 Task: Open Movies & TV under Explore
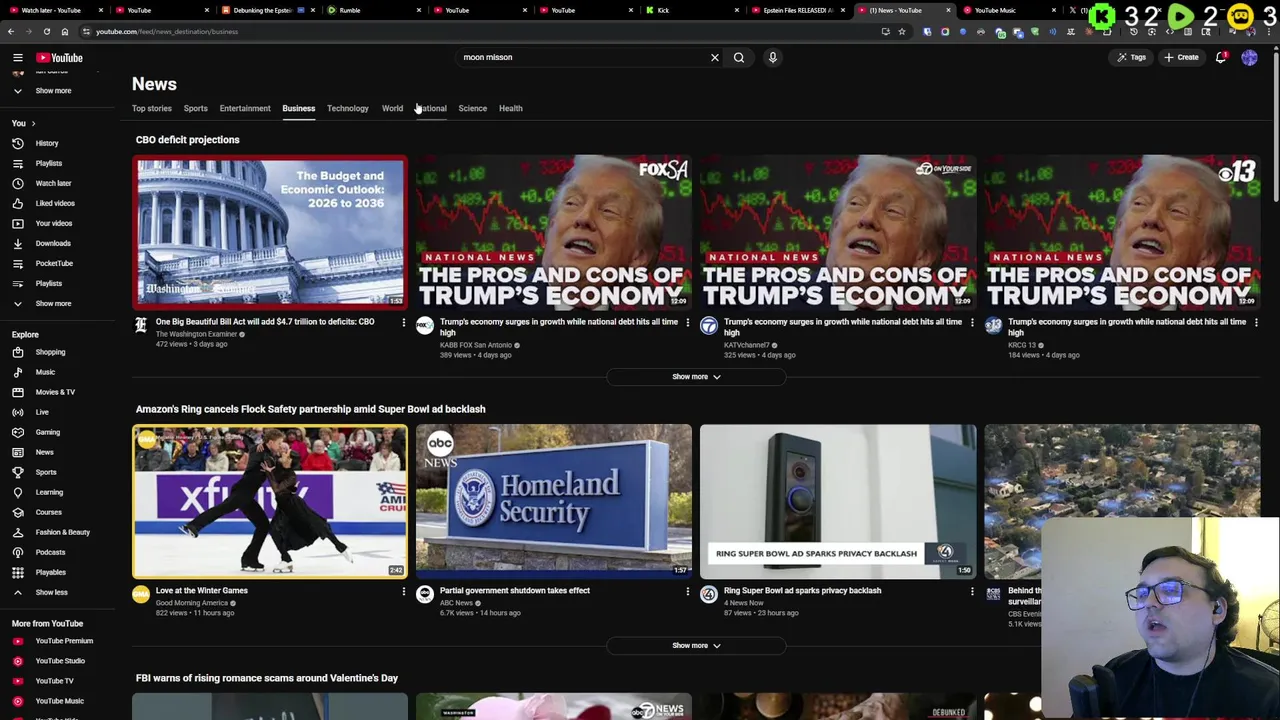pos(55,392)
